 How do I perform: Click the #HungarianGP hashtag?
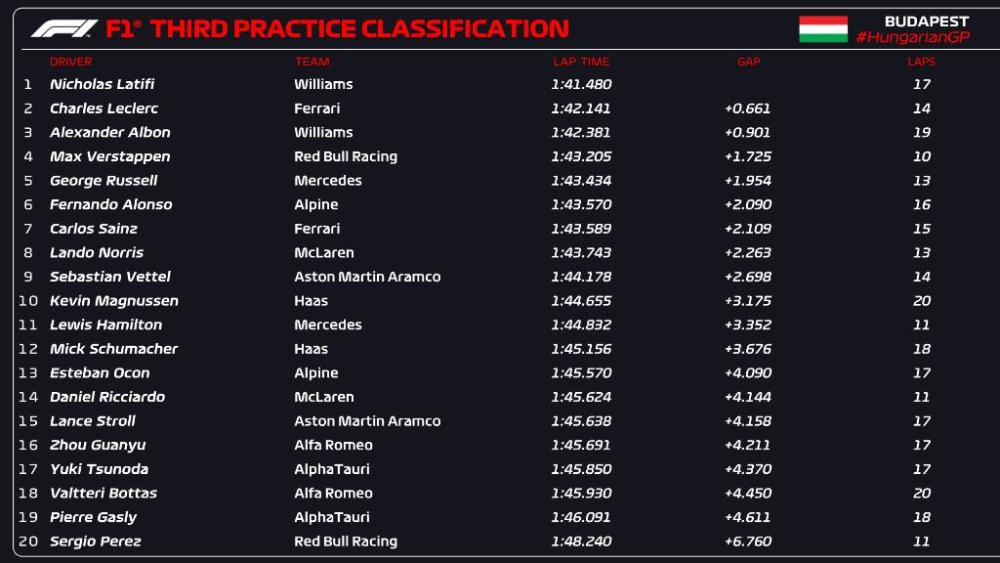point(912,37)
